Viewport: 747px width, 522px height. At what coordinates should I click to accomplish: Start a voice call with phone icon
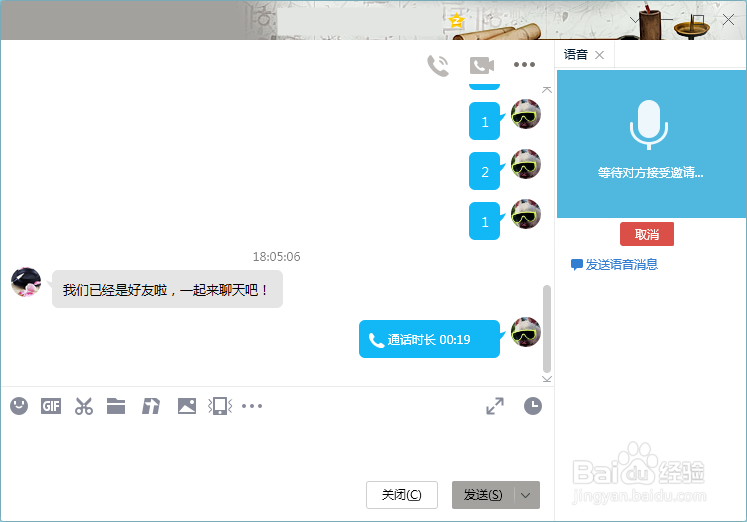click(x=438, y=66)
